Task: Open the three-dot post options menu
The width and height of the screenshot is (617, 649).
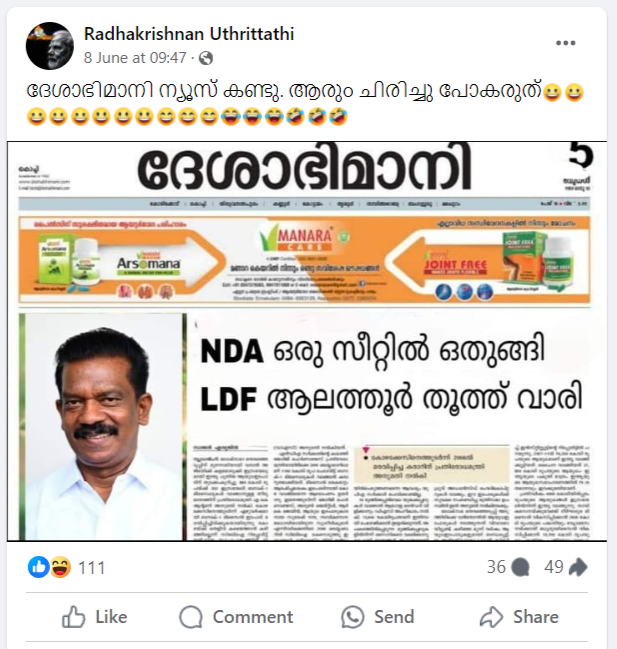Action: click(x=565, y=43)
